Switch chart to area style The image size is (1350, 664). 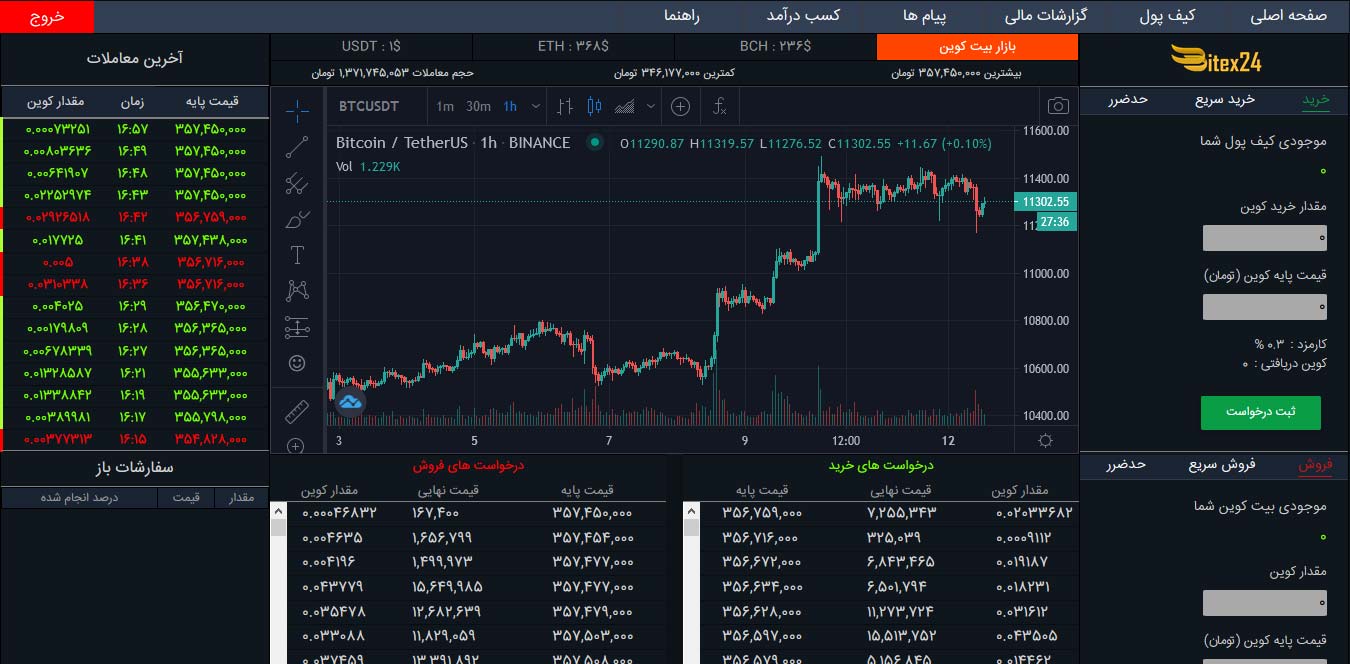pos(625,106)
